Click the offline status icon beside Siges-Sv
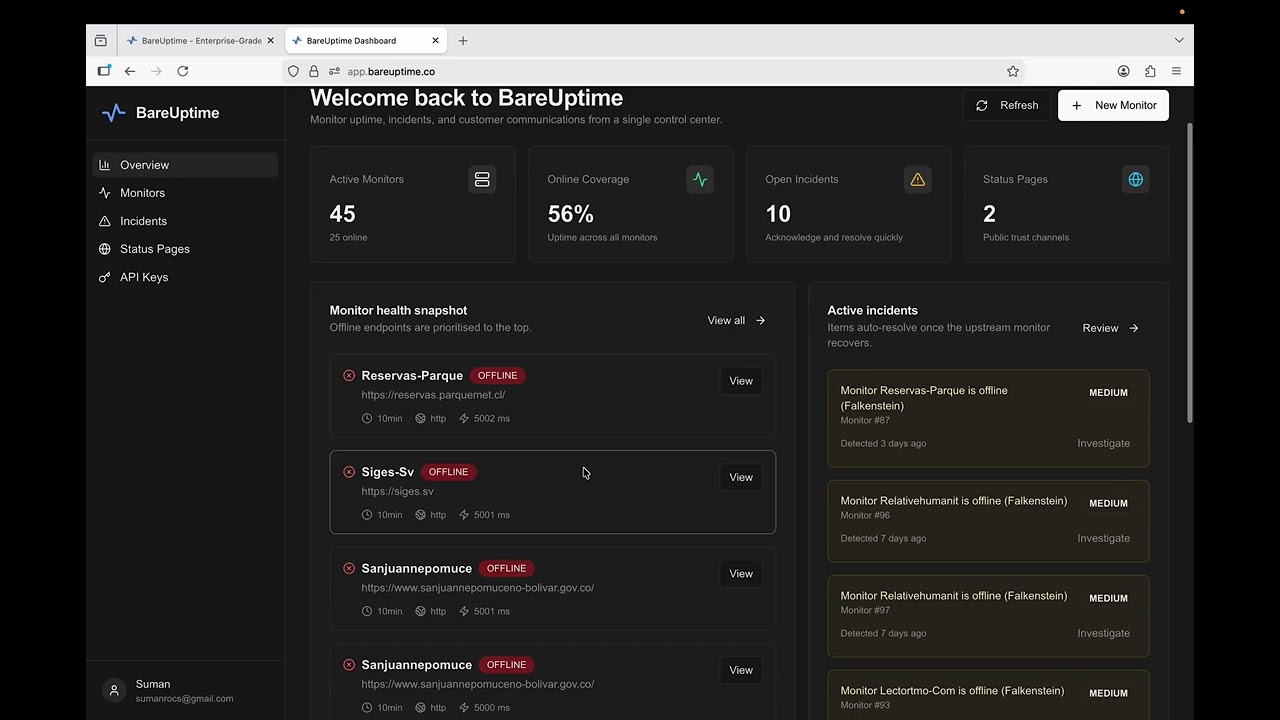 (349, 472)
